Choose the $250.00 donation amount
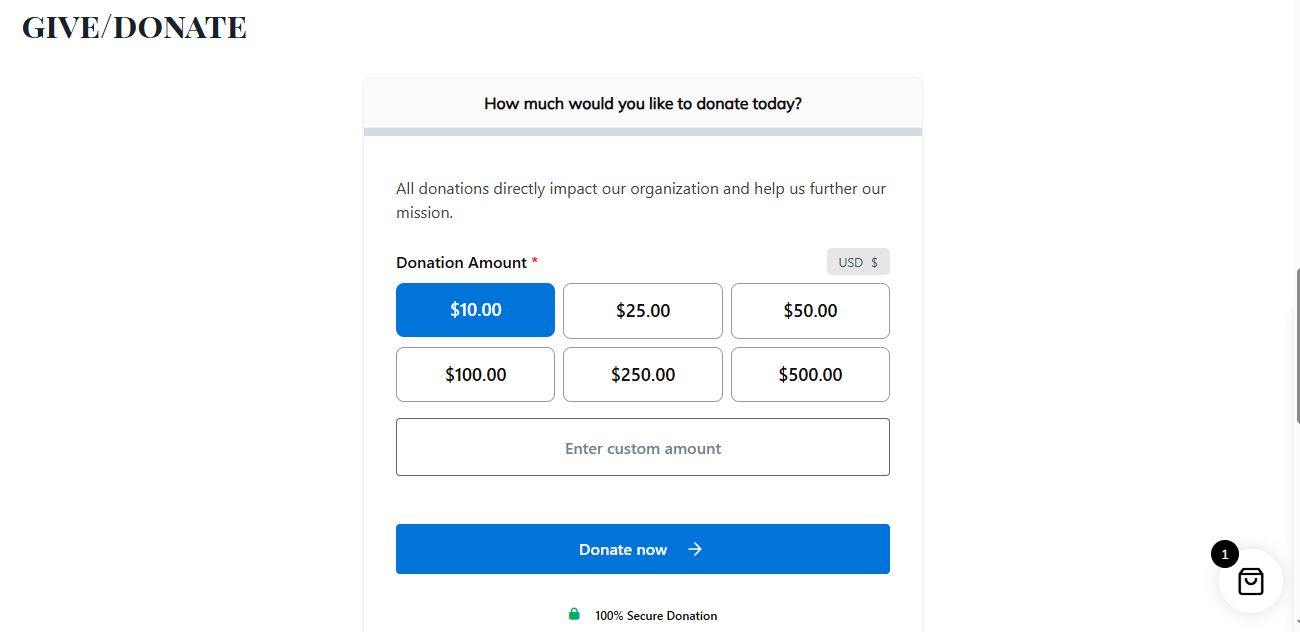Viewport: 1300px width, 632px height. (642, 375)
